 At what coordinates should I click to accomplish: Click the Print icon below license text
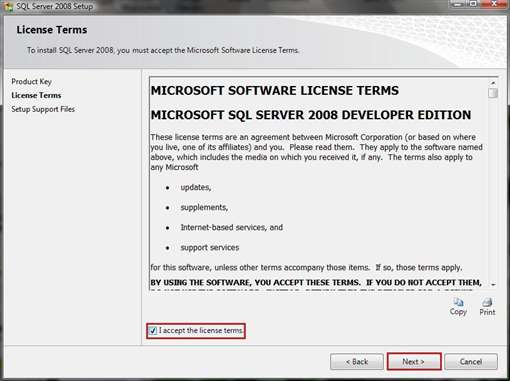coord(487,307)
